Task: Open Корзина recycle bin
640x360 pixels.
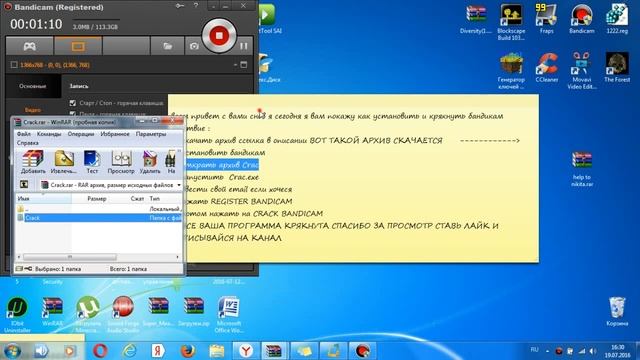Action: pos(617,312)
